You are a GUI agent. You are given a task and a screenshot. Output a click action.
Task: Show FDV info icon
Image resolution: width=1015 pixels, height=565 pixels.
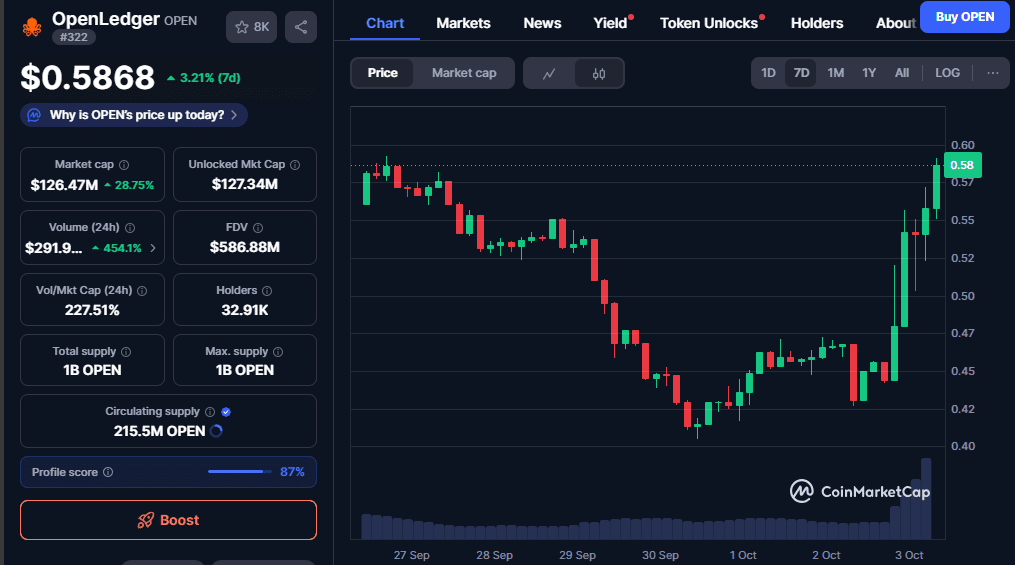pos(258,228)
